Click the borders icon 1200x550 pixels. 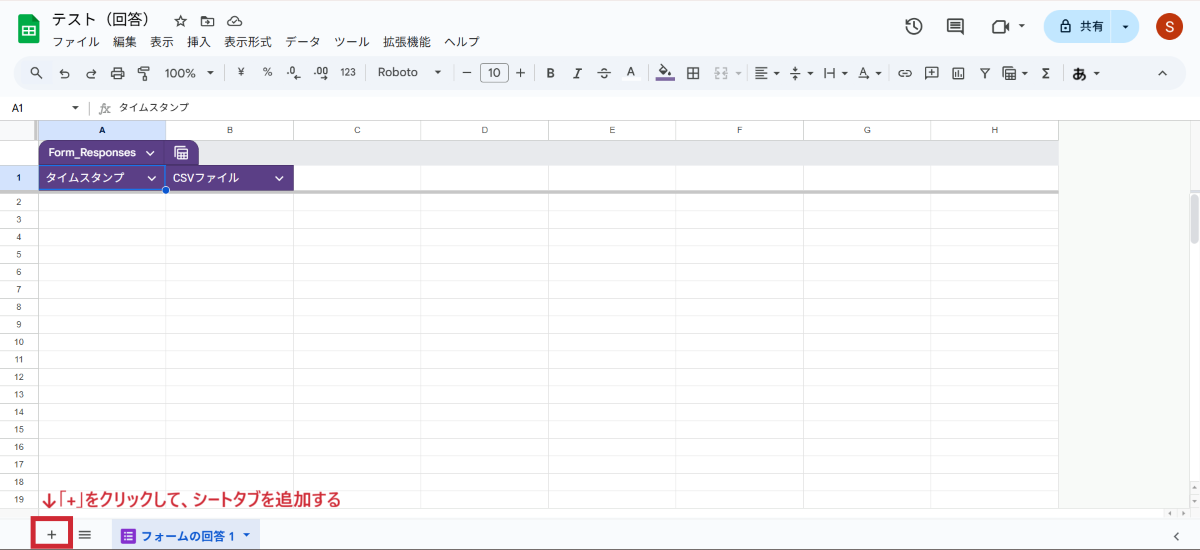(x=692, y=73)
